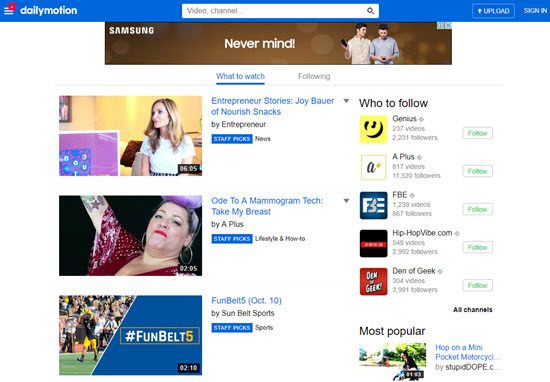Click verified badge next to Hip-HopVibe.com

point(457,233)
